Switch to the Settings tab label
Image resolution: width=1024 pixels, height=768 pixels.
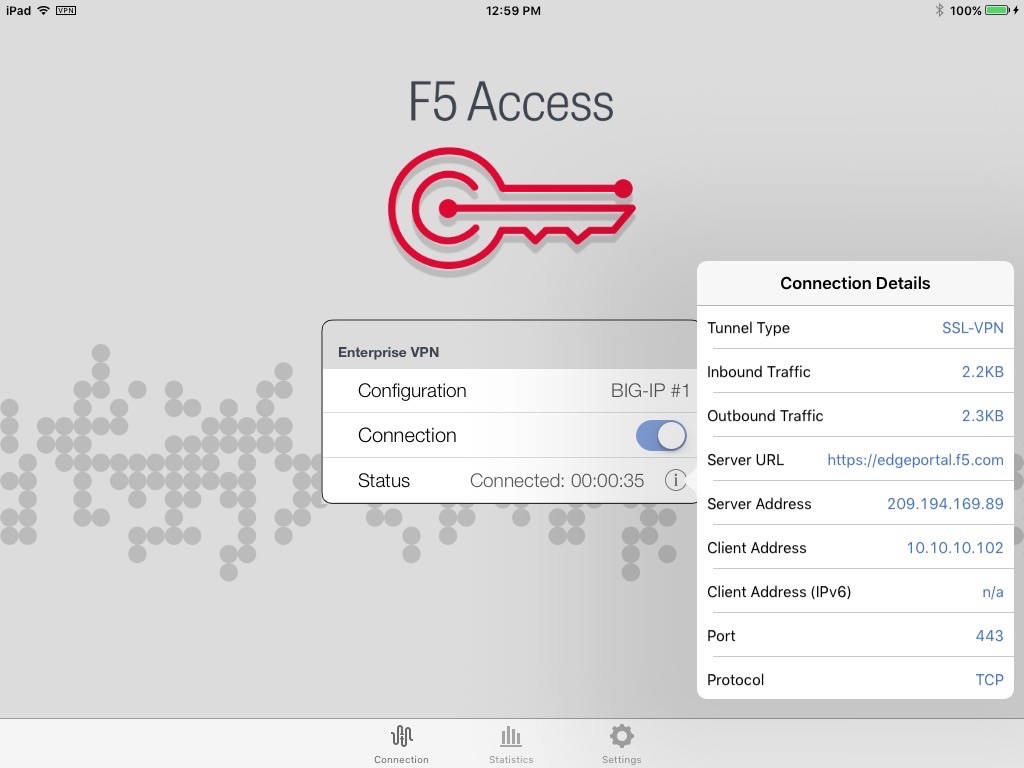pos(621,760)
